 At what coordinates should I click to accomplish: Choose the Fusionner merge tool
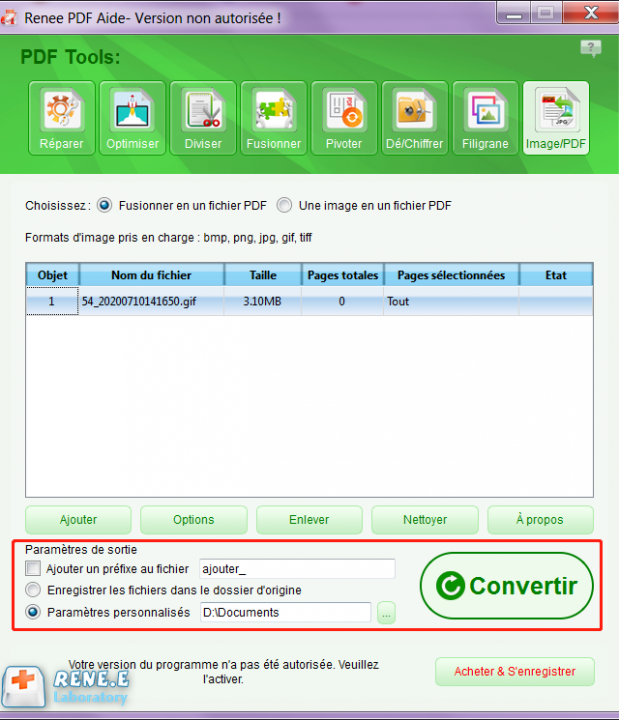(x=274, y=118)
